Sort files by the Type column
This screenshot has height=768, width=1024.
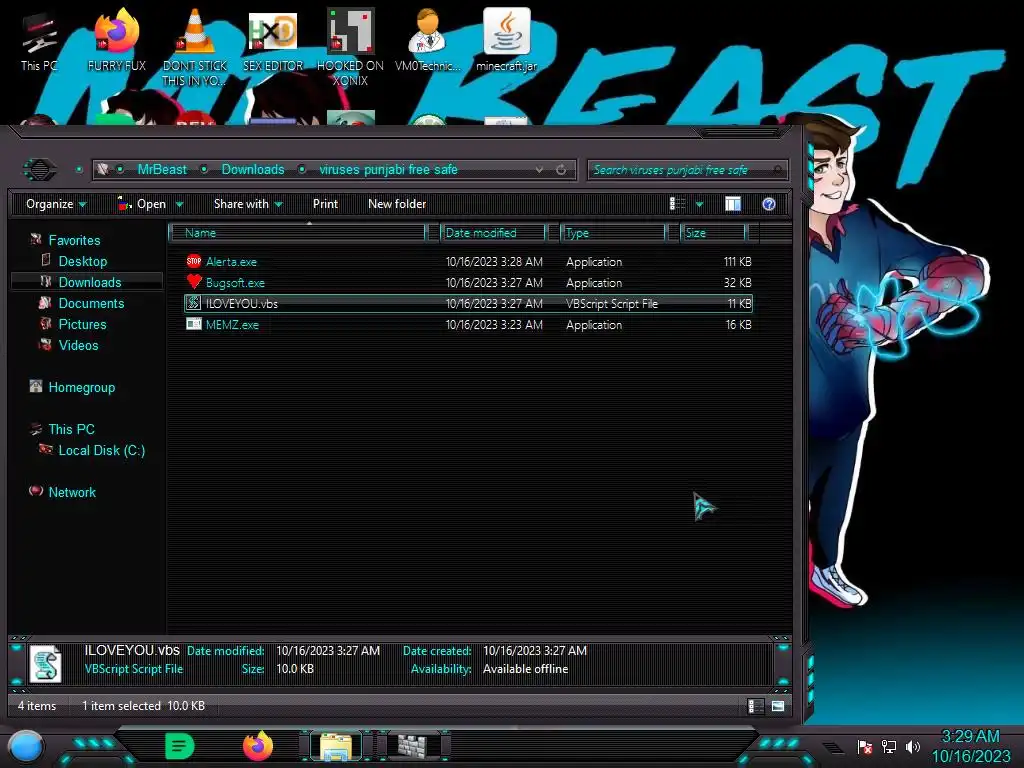(613, 232)
